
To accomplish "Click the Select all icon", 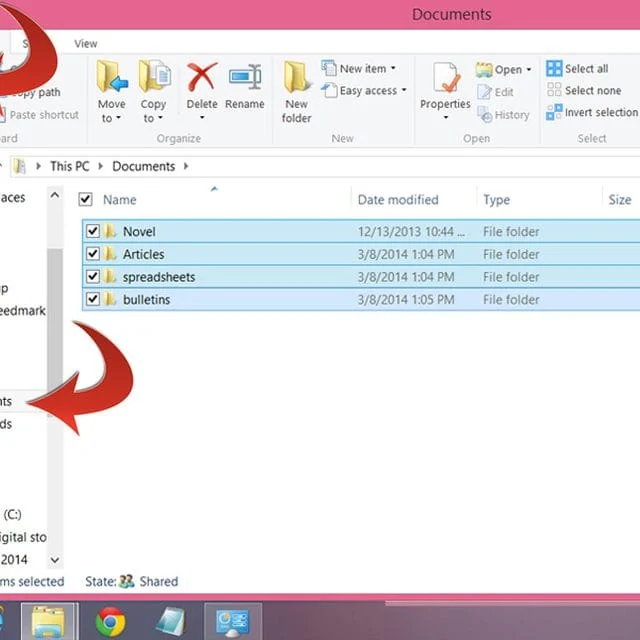I will [554, 69].
